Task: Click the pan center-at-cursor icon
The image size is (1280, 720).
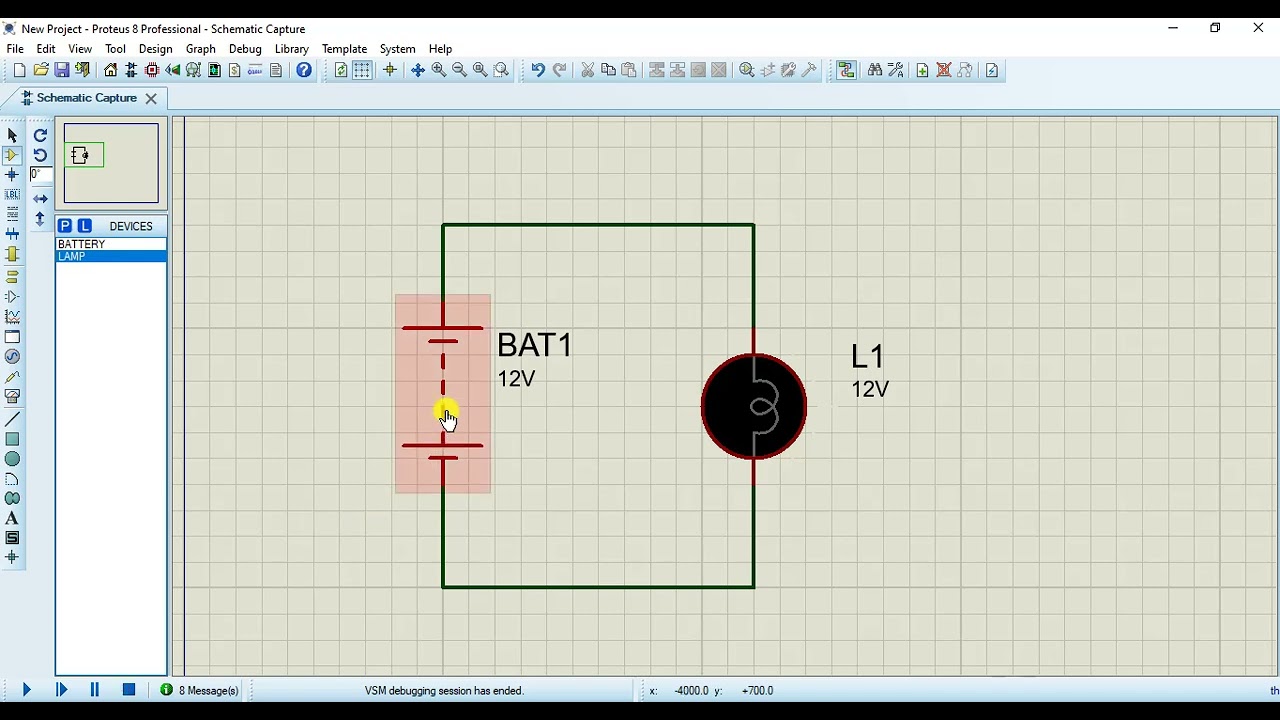Action: point(418,70)
